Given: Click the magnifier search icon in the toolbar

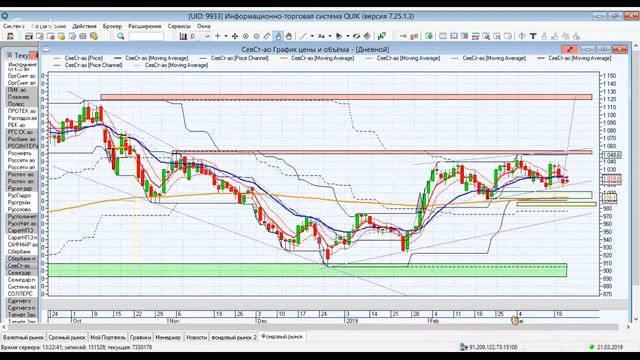Looking at the screenshot, I should [121, 36].
